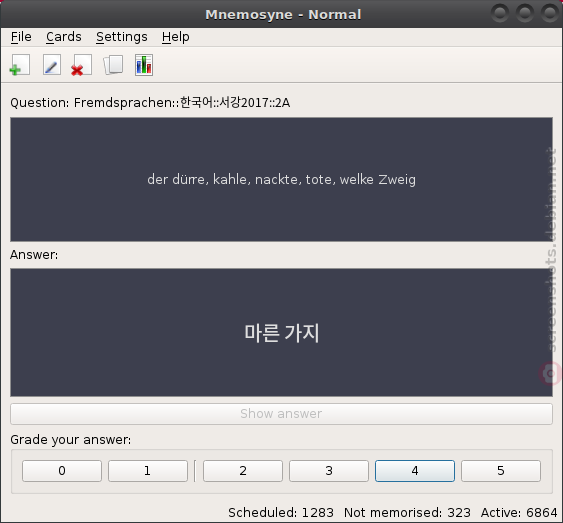Click the Edit current card pencil icon
The height and width of the screenshot is (523, 563).
[x=52, y=65]
